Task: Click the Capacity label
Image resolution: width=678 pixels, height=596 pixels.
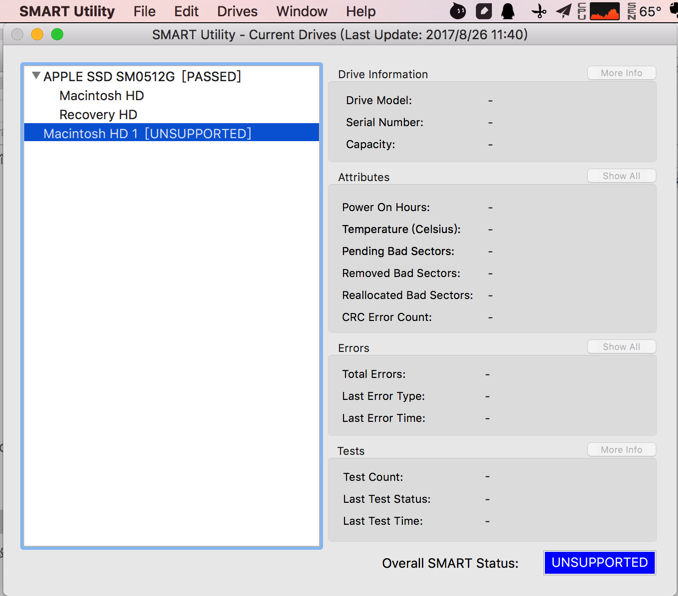Action: 371,144
